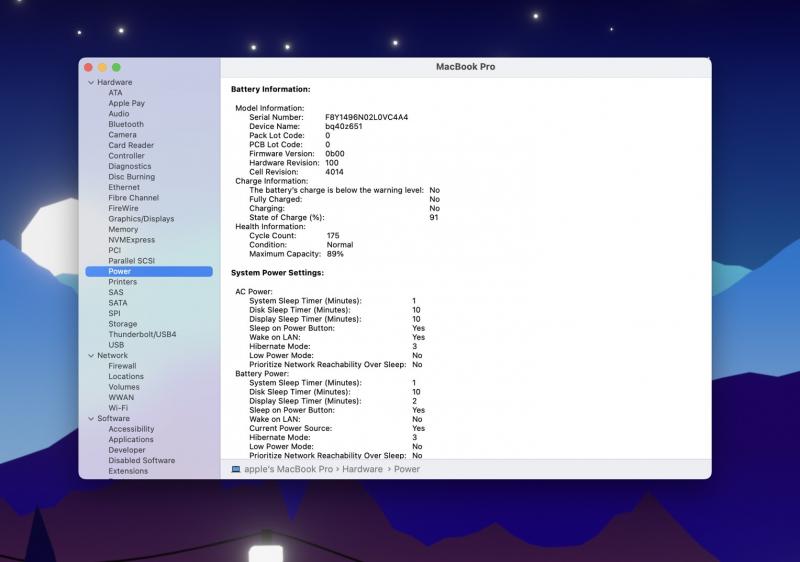
Task: Click the device name bq40z651
Action: point(343,126)
